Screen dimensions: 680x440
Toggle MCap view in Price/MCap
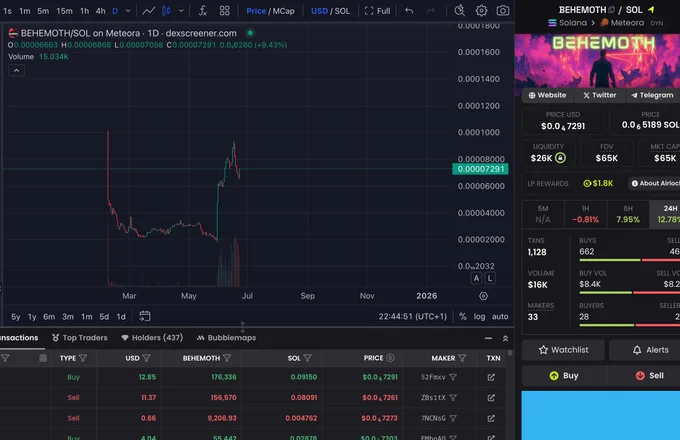click(x=284, y=11)
